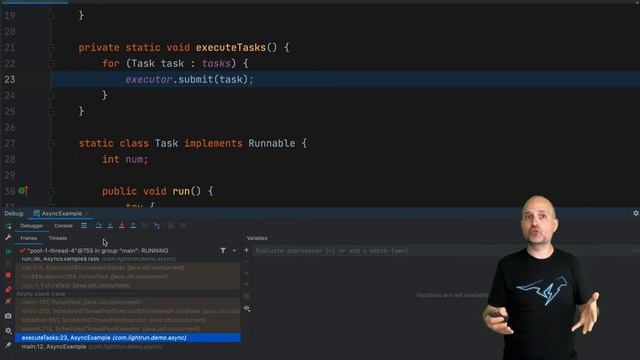The image size is (640, 360).
Task: Click the Step Into icon
Action: (x=110, y=225)
